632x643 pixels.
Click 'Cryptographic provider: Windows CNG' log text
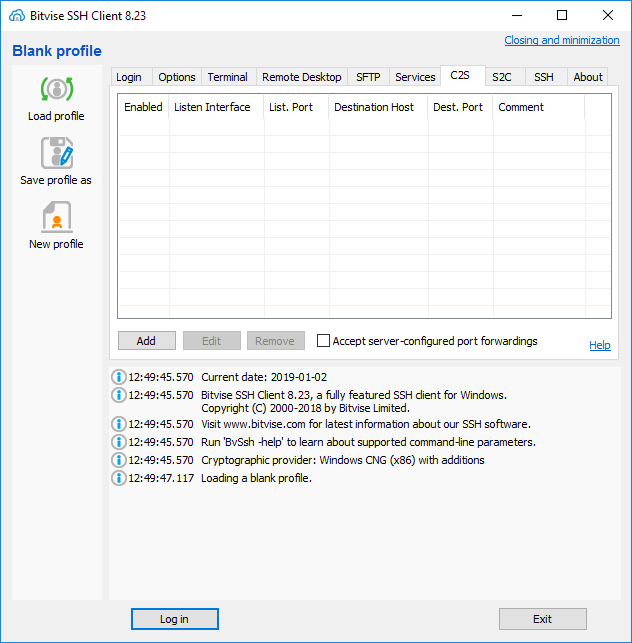[x=342, y=460]
